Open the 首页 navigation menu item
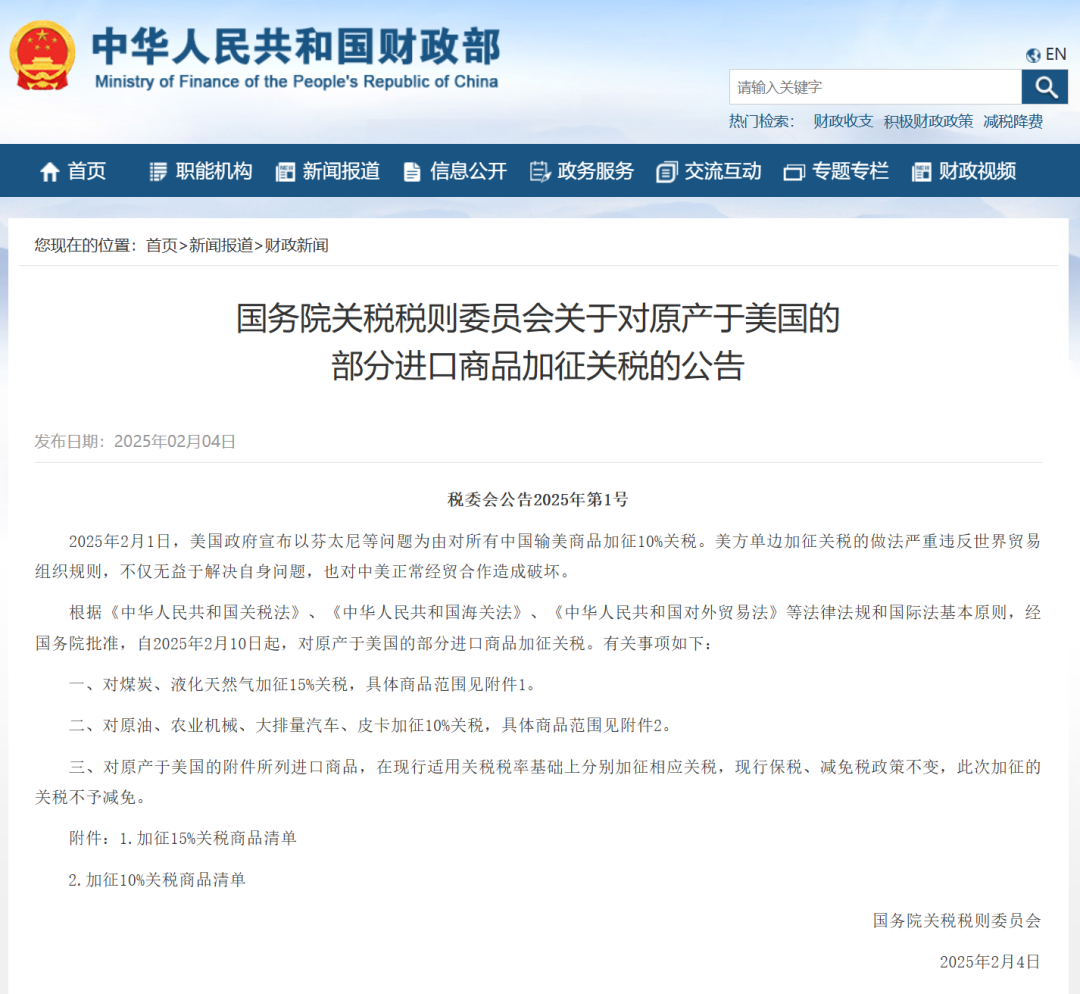The width and height of the screenshot is (1080, 994). point(86,170)
